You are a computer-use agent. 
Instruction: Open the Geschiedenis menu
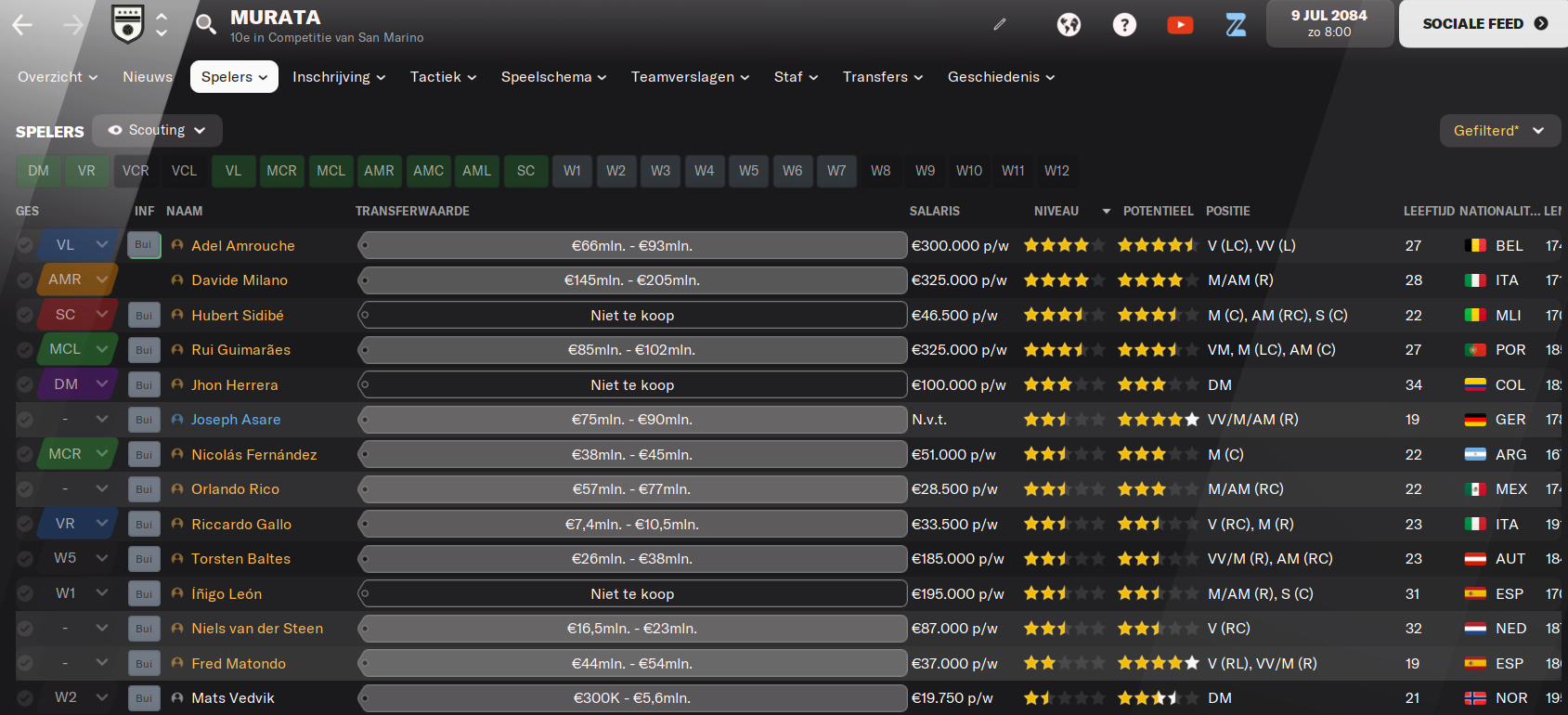pos(1001,77)
